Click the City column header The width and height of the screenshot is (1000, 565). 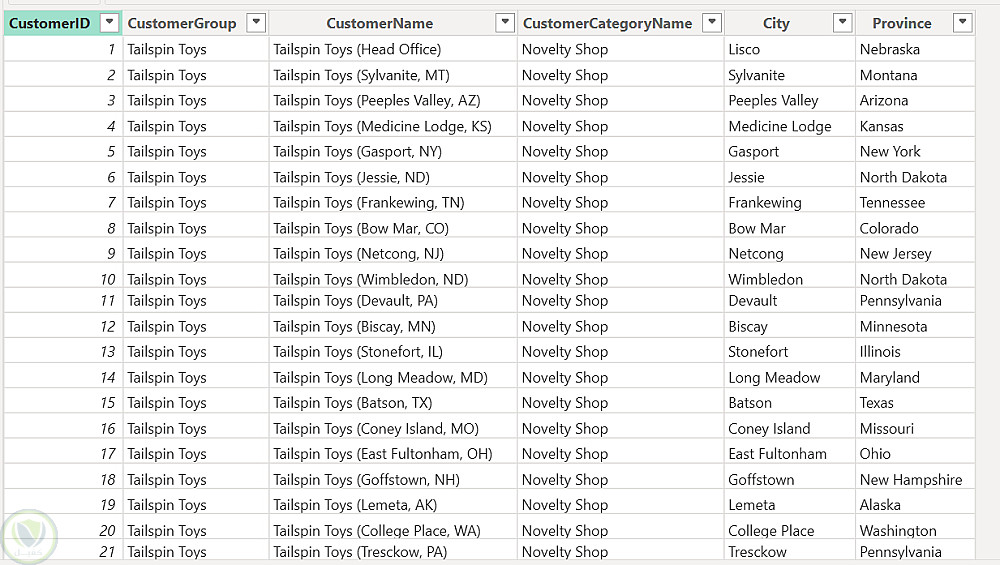775,23
